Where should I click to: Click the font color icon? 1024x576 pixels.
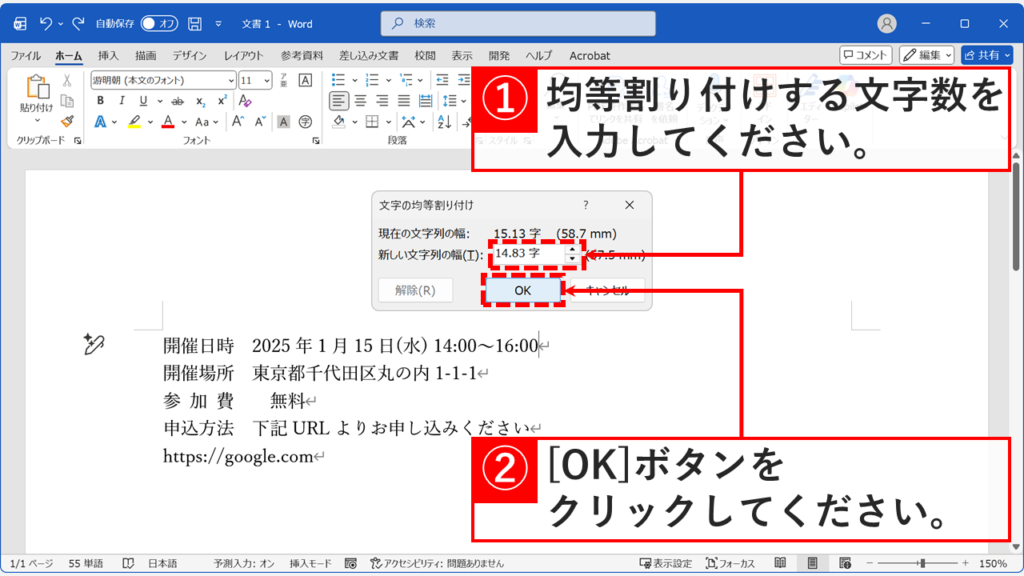[167, 121]
